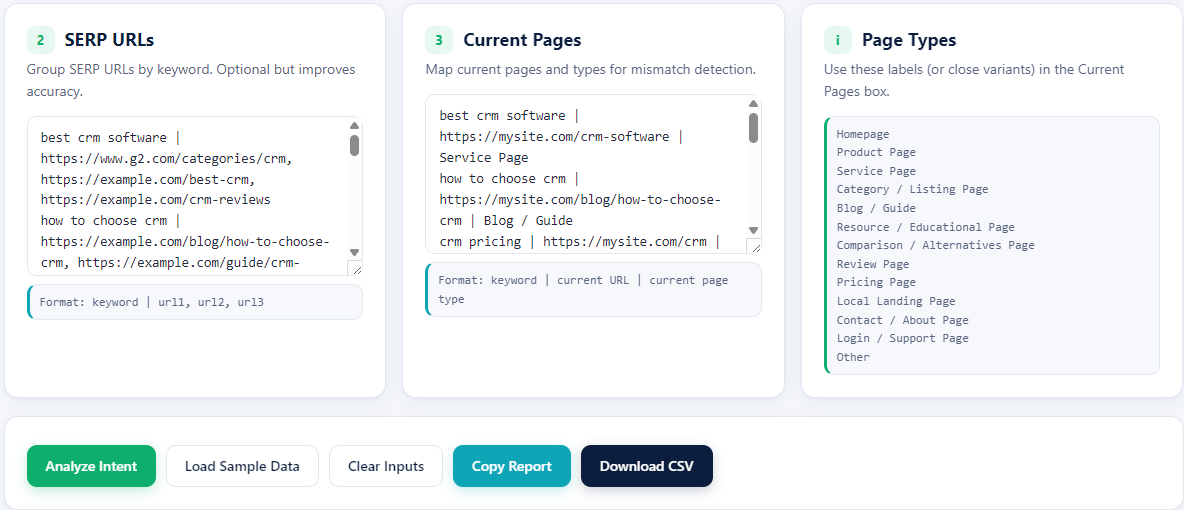Click the SERP URLs scrollbar down arrow
This screenshot has height=510, width=1184.
click(x=354, y=252)
